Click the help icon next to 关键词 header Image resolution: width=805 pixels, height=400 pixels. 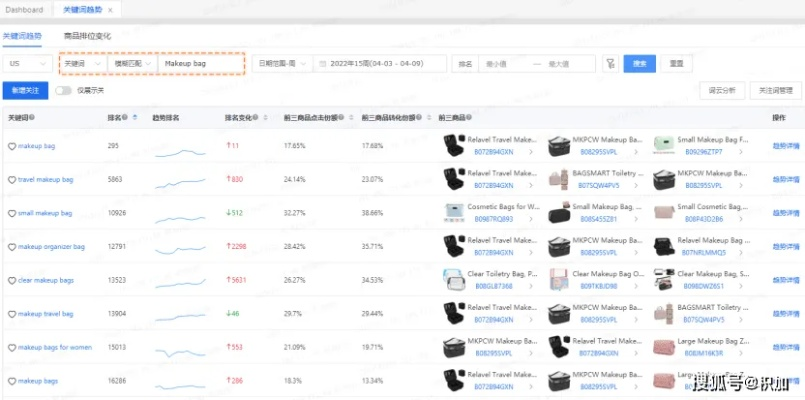point(32,118)
